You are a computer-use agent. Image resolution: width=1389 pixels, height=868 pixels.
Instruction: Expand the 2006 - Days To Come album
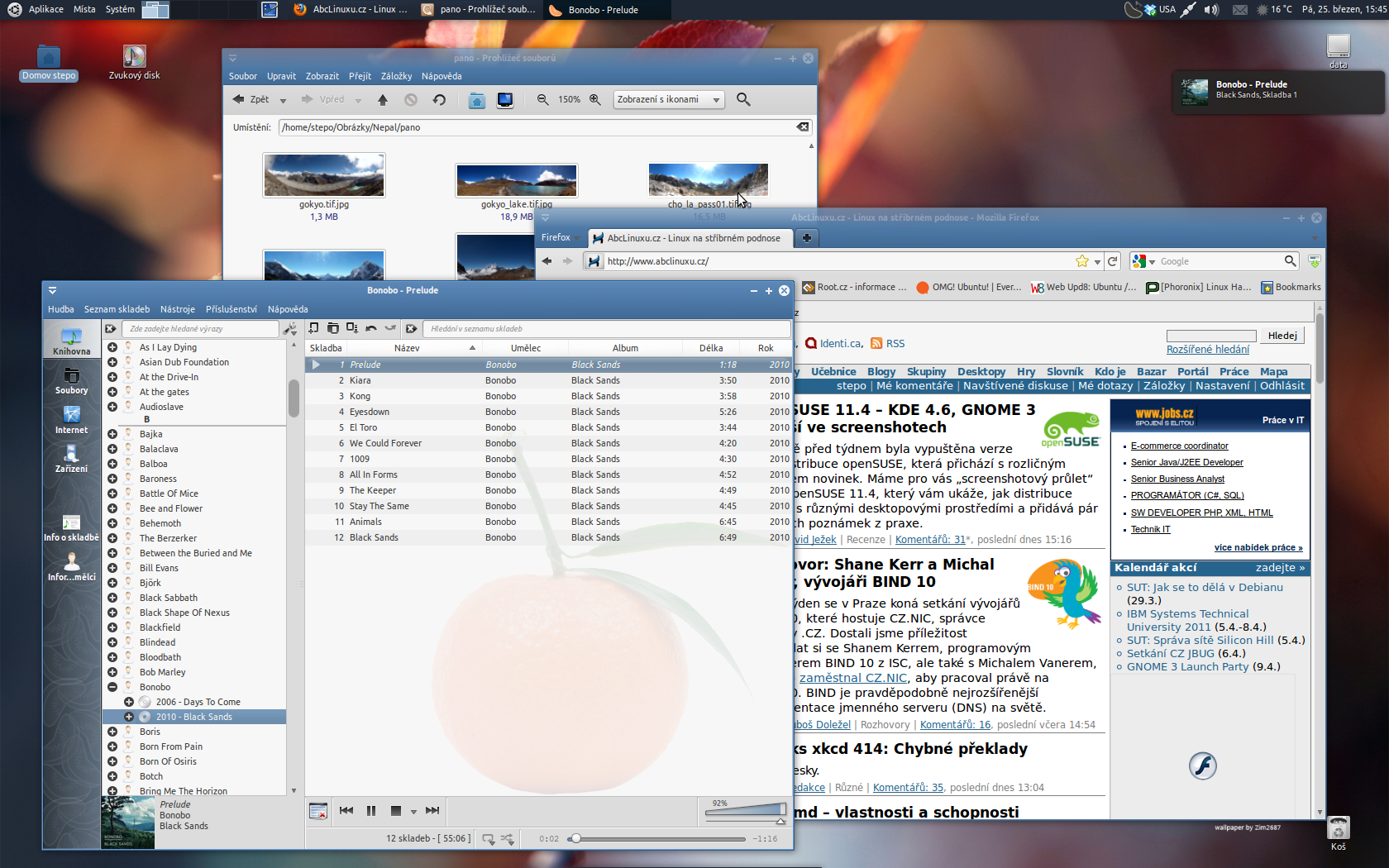pyautogui.click(x=129, y=702)
